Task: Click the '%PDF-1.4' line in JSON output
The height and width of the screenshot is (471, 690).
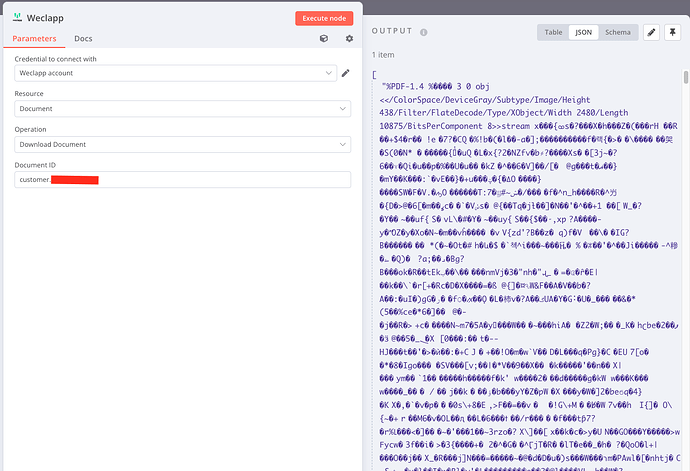Action: click(436, 87)
